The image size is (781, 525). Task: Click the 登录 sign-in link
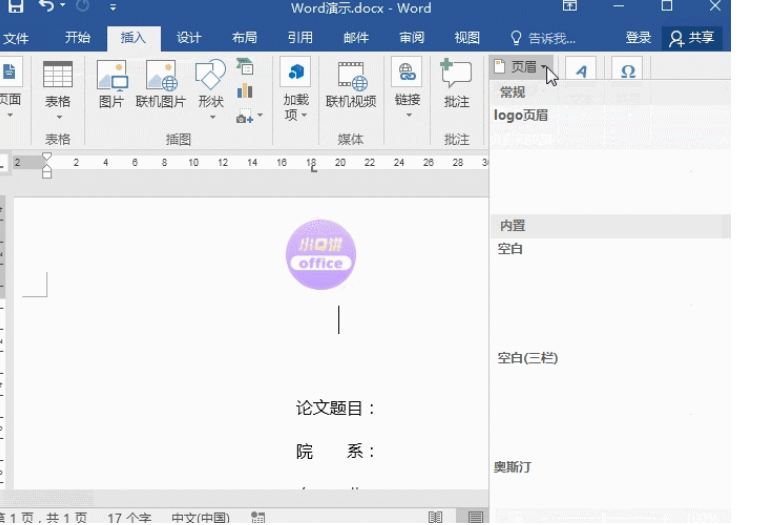(638, 38)
